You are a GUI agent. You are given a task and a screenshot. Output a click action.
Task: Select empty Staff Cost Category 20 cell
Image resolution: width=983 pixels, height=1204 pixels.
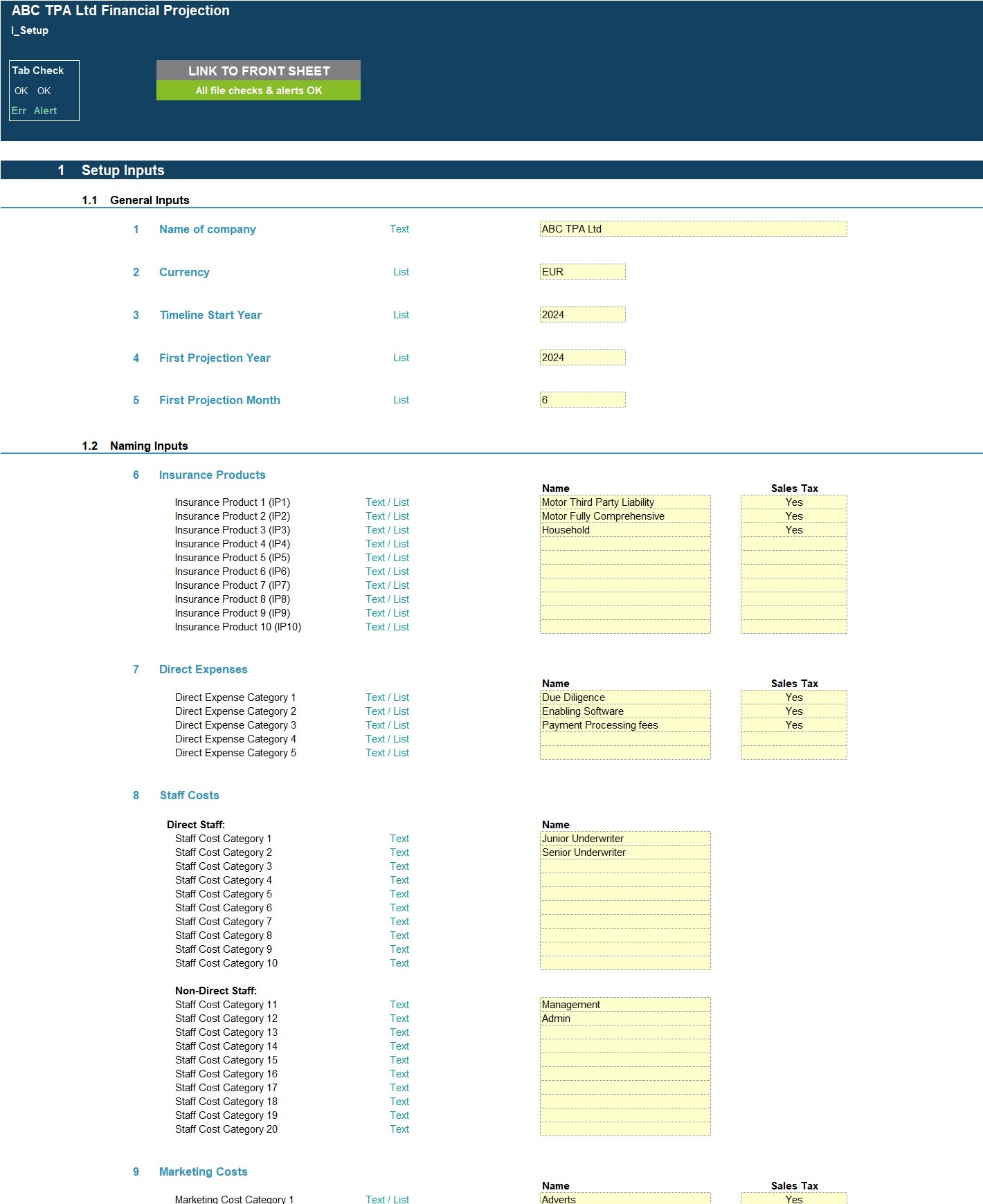[625, 1129]
